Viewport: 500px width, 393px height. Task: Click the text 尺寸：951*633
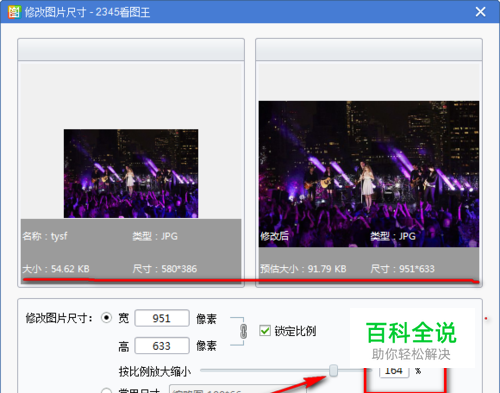coord(403,269)
